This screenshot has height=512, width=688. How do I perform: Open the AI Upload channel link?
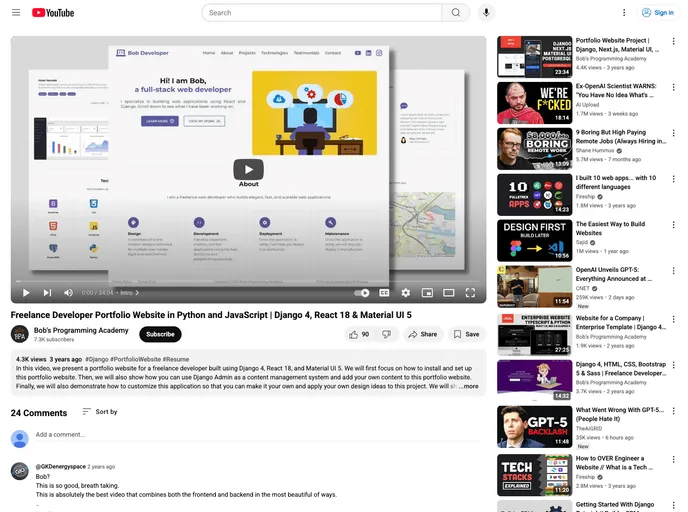(587, 104)
